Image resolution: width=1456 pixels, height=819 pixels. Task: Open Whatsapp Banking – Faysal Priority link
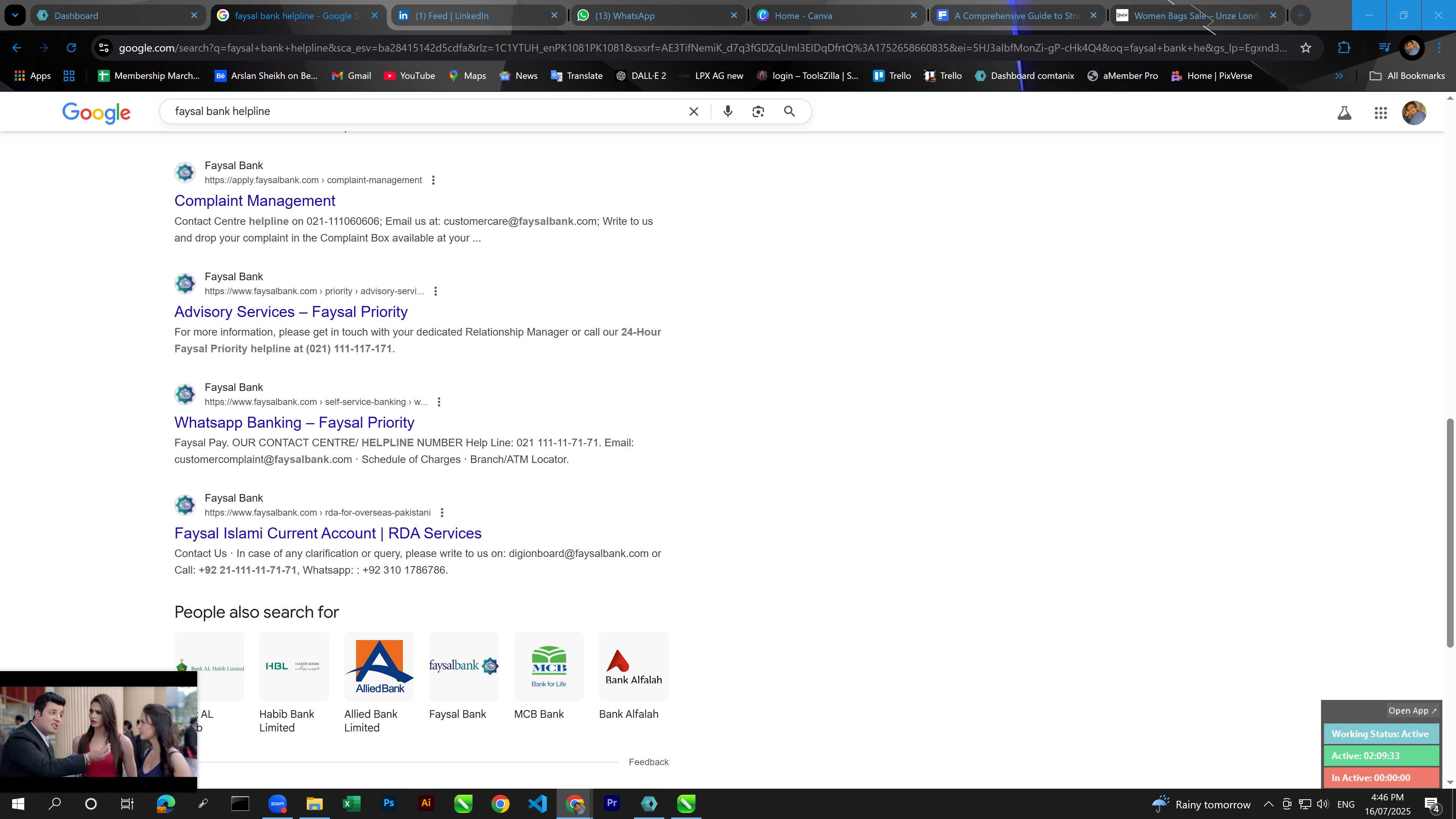coord(295,422)
